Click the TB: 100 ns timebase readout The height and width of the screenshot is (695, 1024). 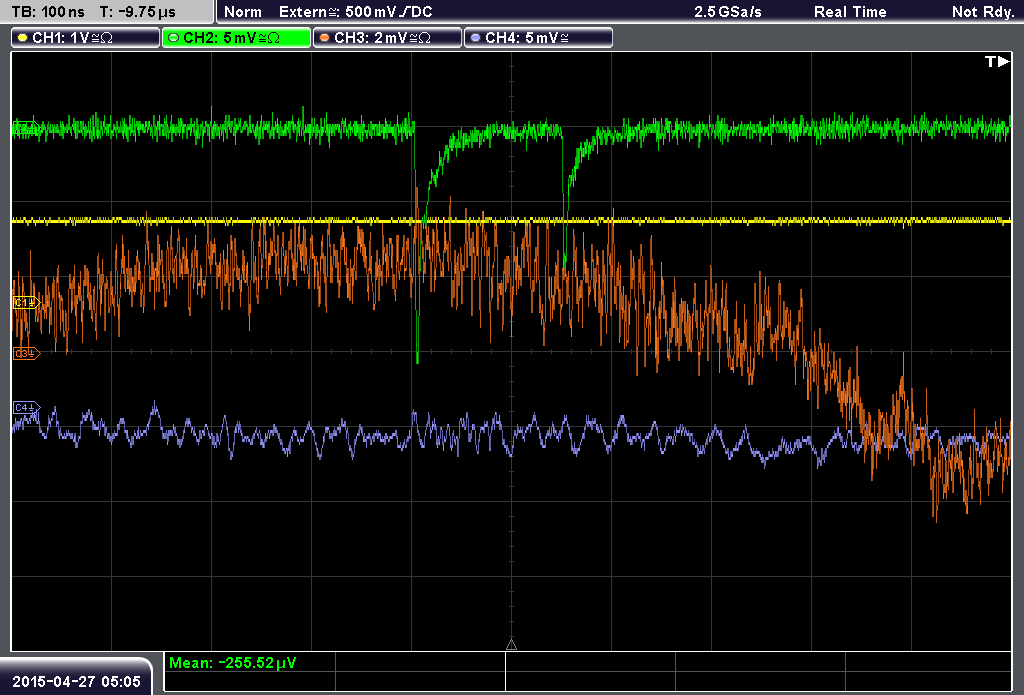point(48,12)
